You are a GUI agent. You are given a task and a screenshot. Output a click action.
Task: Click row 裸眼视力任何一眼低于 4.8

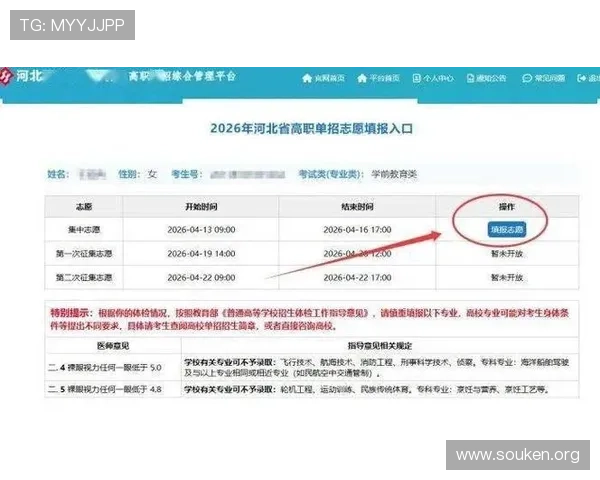(105, 389)
